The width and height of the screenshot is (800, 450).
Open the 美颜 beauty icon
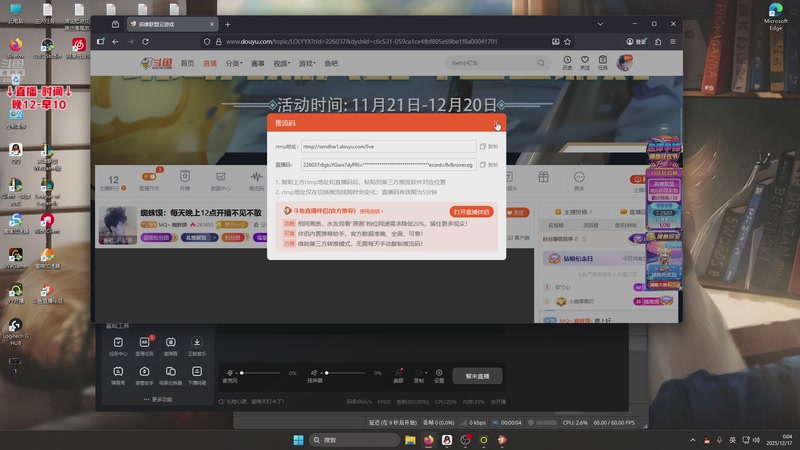[x=398, y=376]
